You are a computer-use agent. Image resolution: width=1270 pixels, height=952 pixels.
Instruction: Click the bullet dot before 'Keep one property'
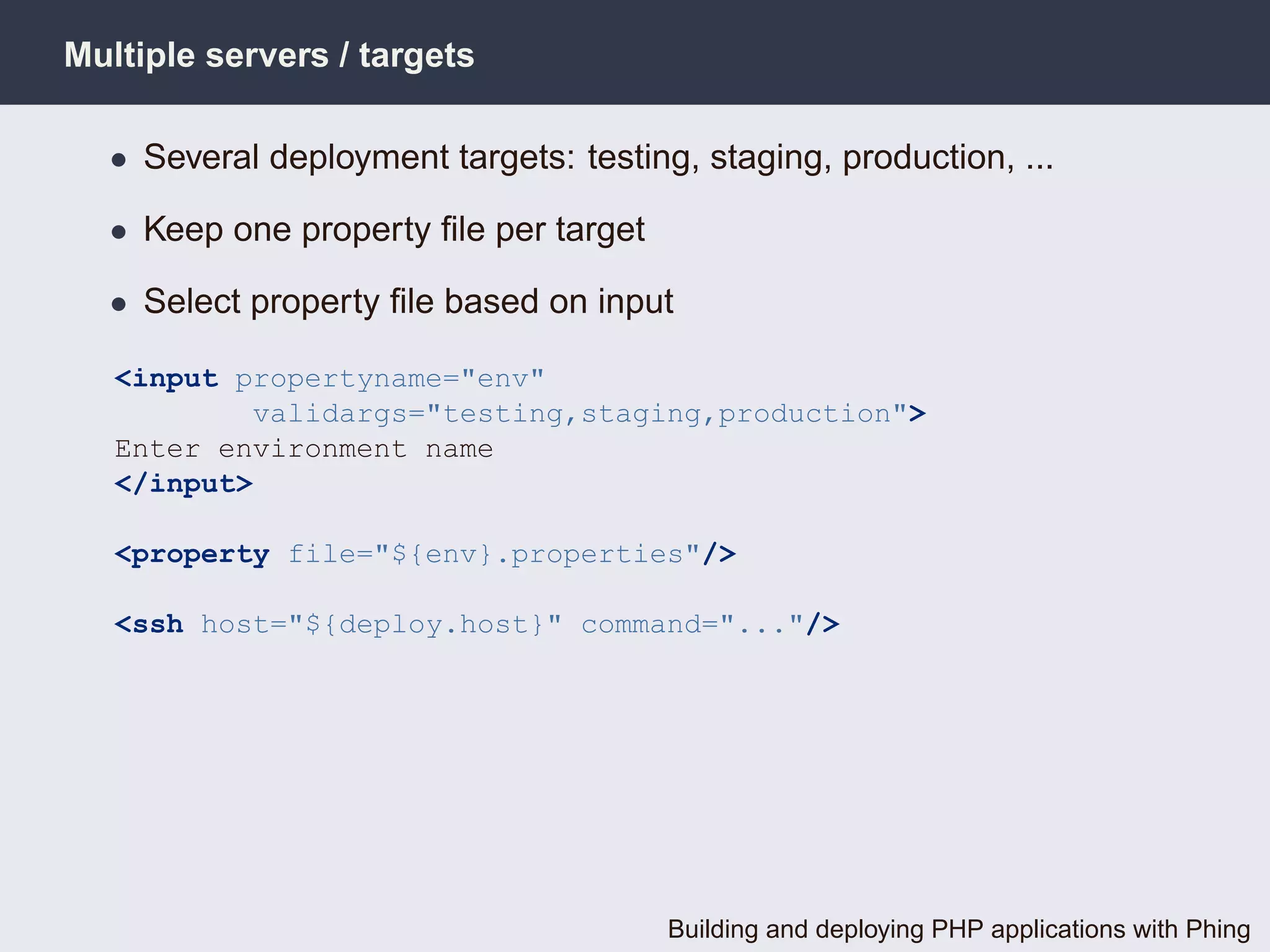click(x=118, y=232)
